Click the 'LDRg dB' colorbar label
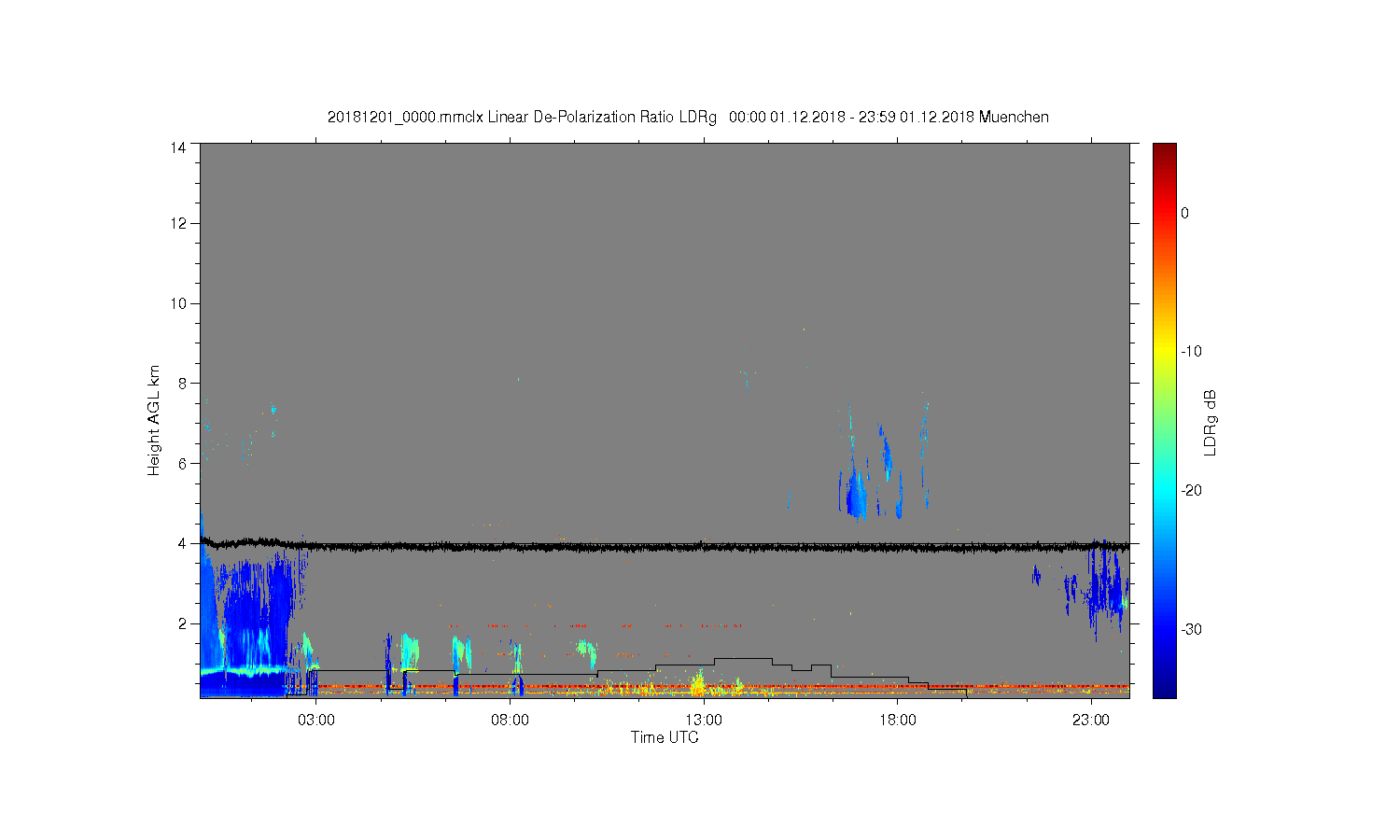 tap(1211, 422)
